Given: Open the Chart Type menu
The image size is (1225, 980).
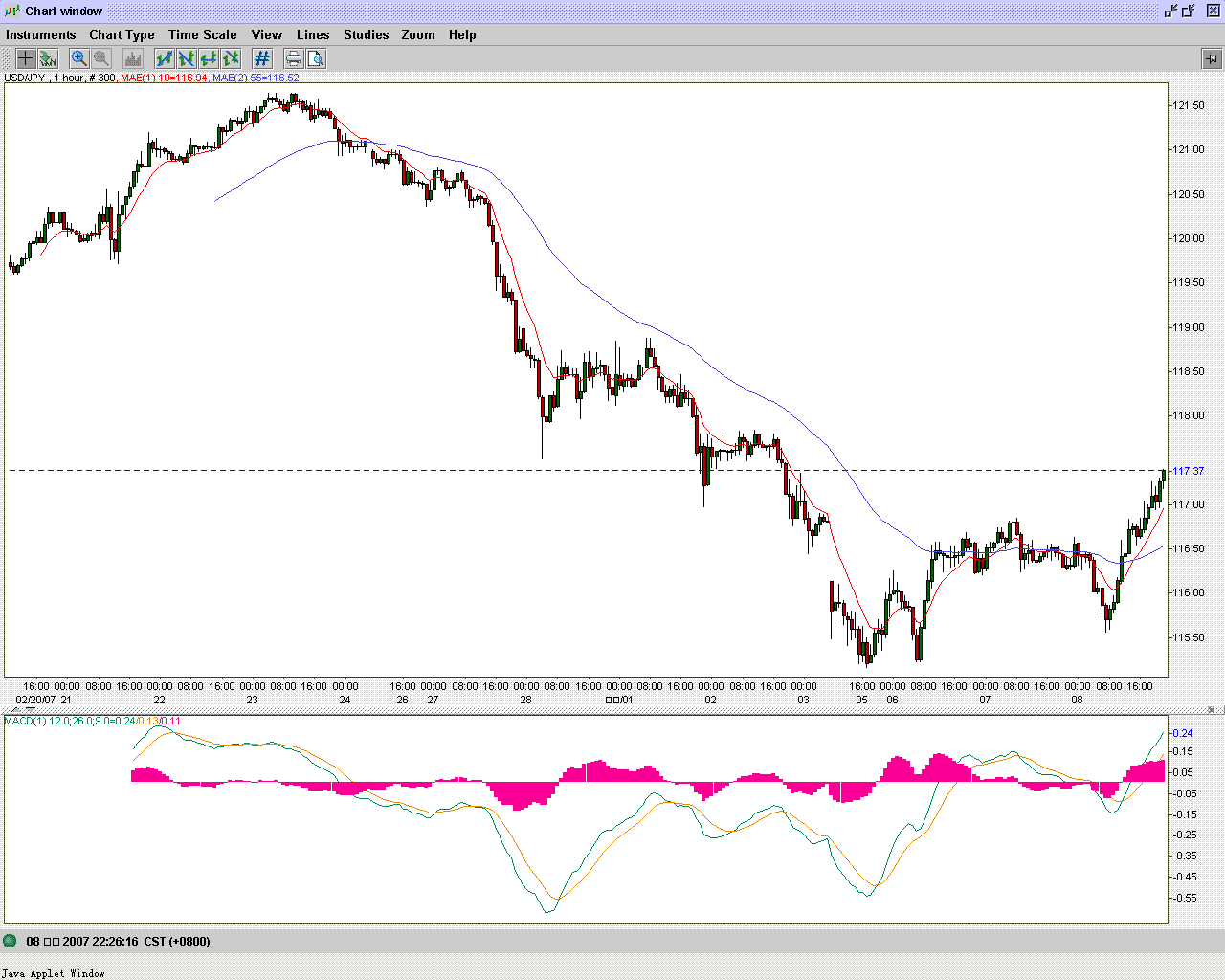Looking at the screenshot, I should pos(122,34).
